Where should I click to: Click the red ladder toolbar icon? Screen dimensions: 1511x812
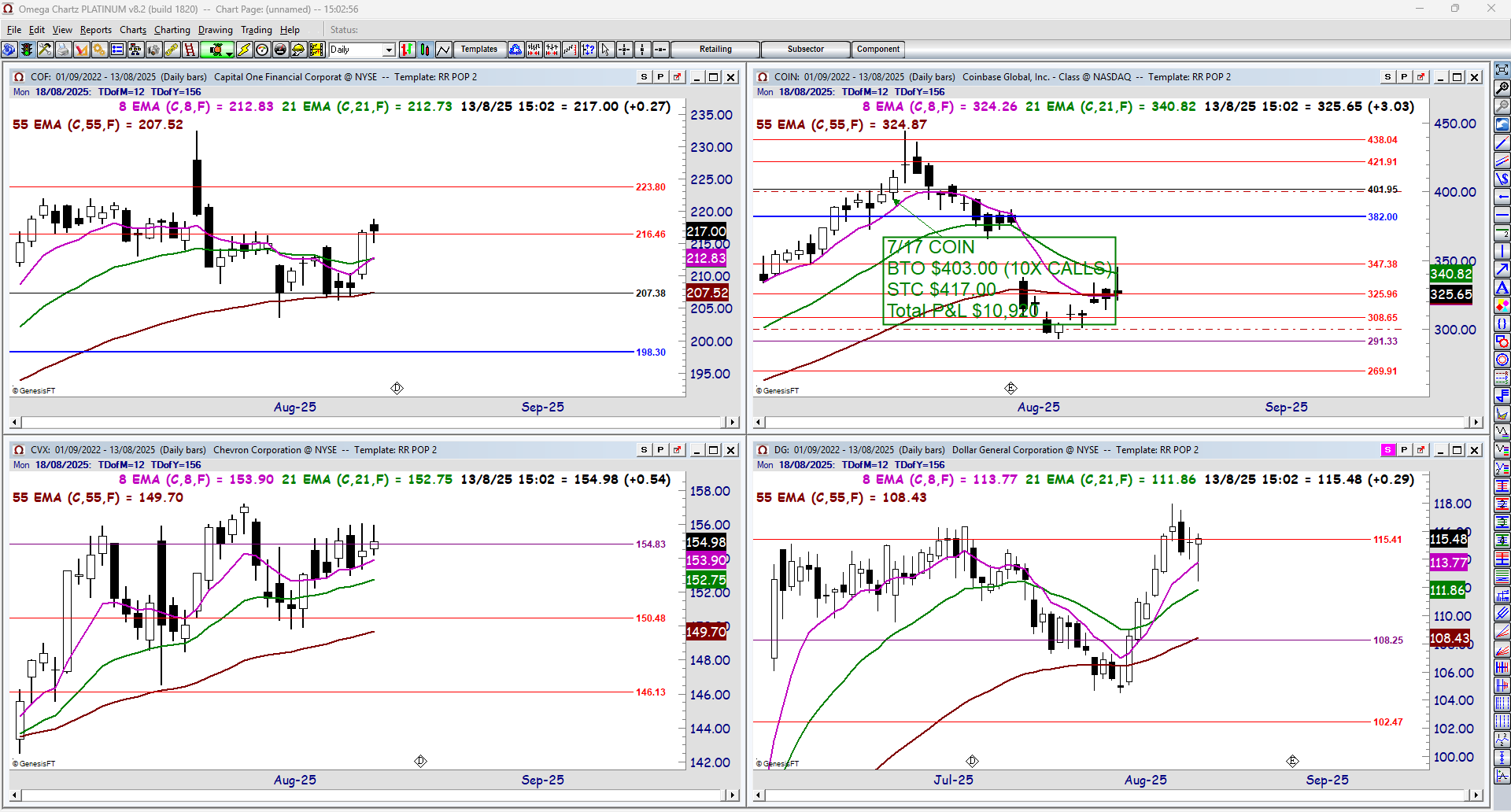pos(190,50)
